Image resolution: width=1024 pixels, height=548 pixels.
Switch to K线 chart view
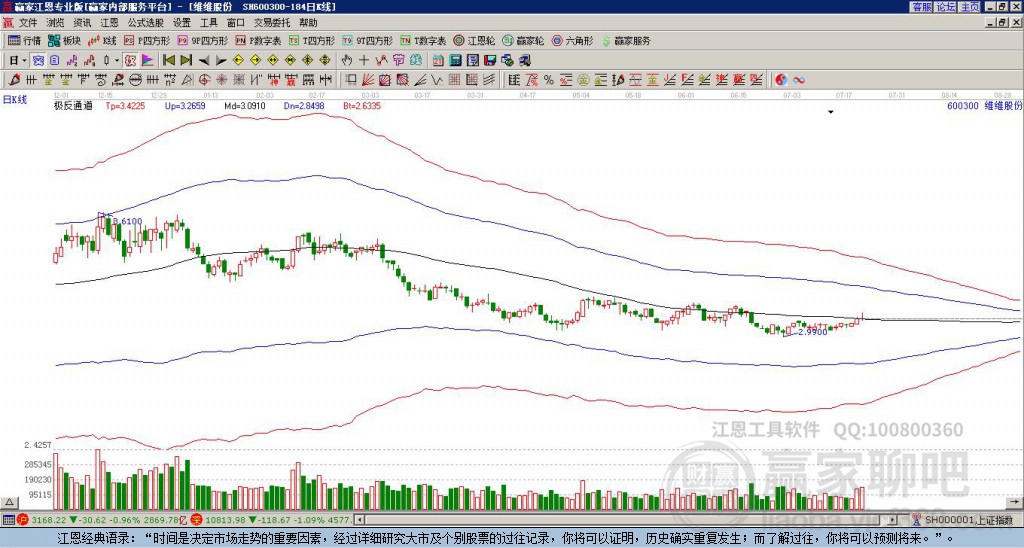click(102, 41)
